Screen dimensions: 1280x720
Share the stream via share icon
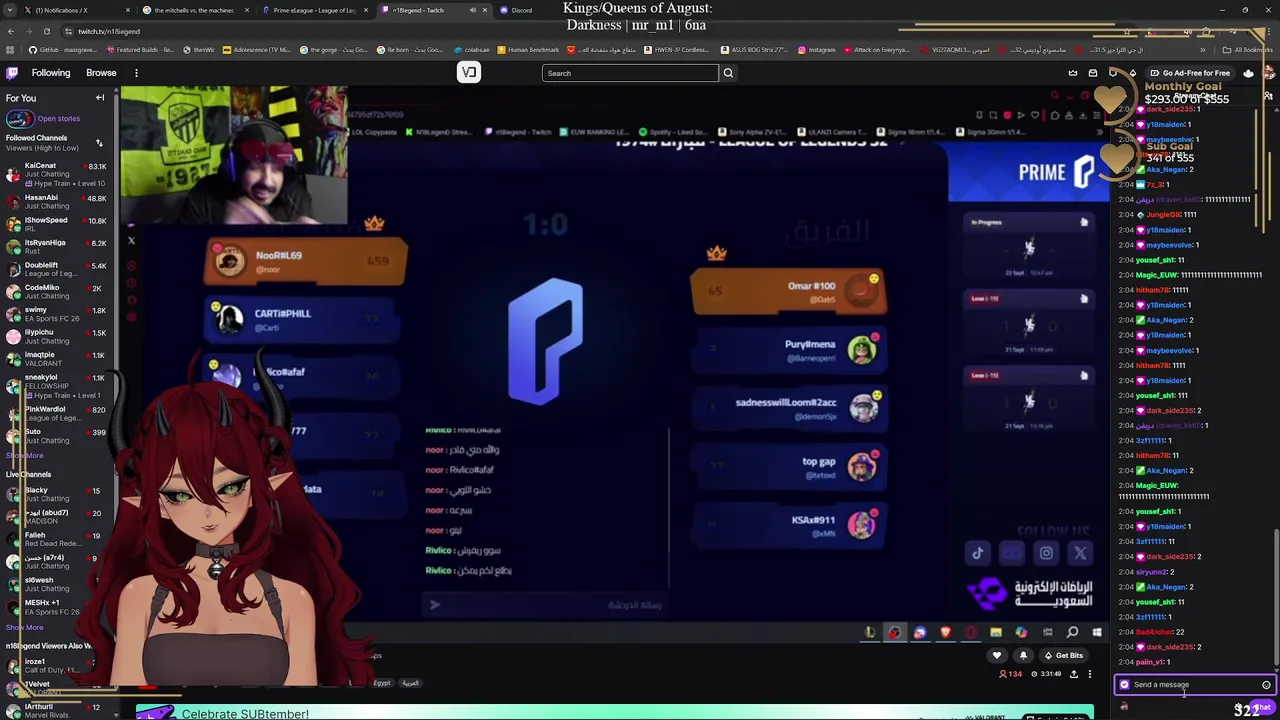[1074, 674]
